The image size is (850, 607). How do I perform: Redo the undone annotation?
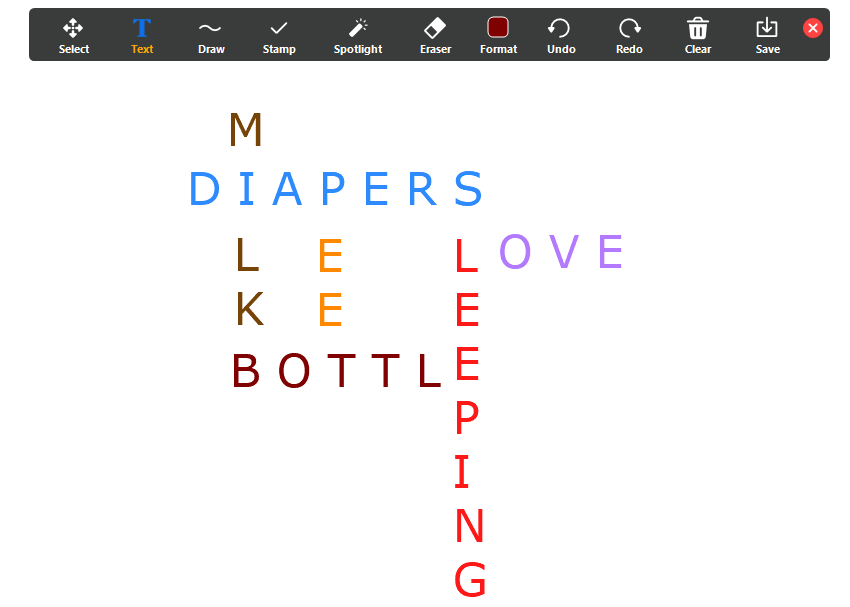(629, 35)
